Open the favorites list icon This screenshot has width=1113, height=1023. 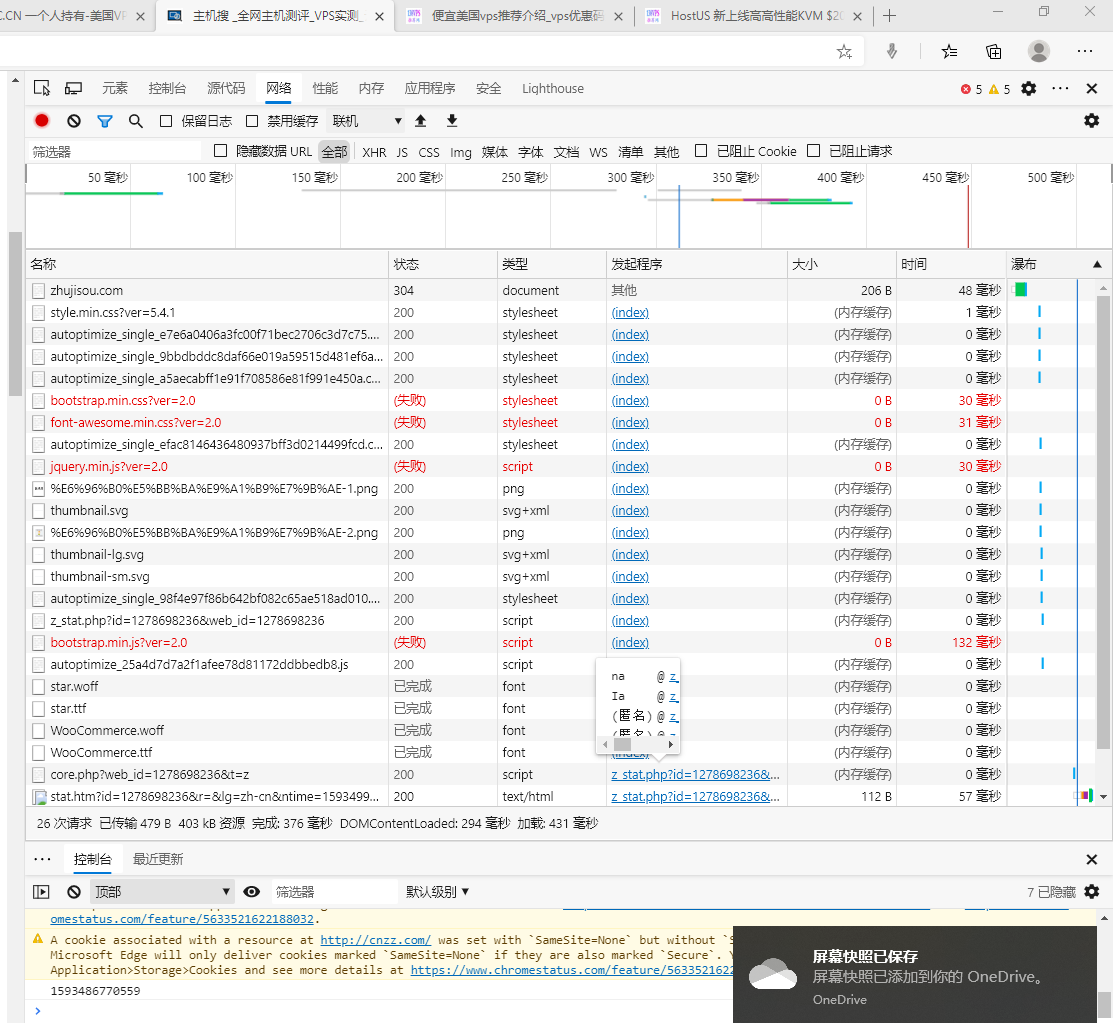click(949, 51)
